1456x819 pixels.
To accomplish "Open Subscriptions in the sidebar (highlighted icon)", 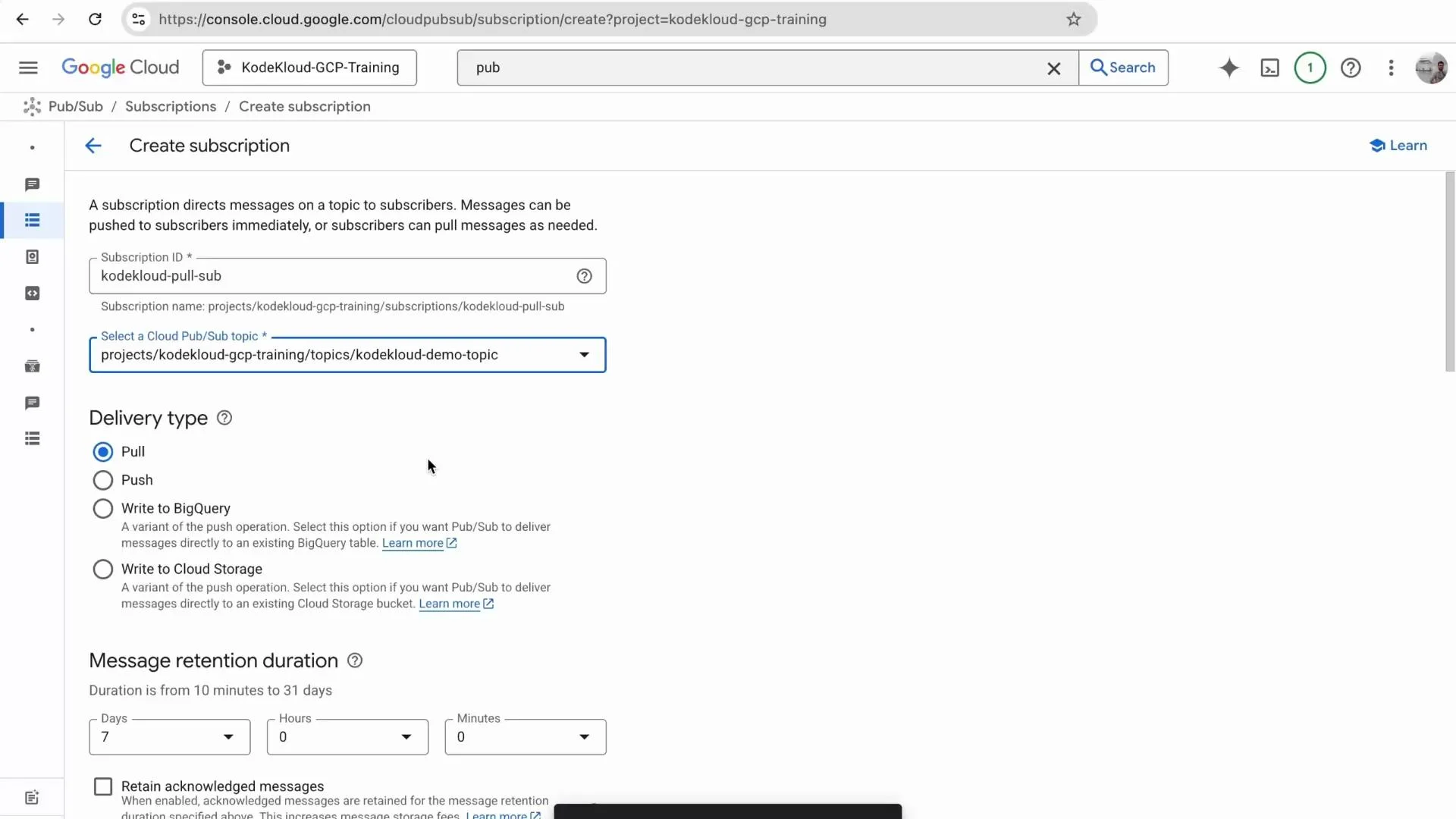I will pyautogui.click(x=32, y=221).
